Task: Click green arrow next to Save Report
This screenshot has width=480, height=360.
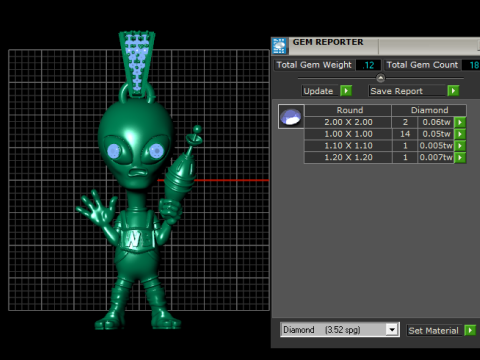Action: (453, 91)
